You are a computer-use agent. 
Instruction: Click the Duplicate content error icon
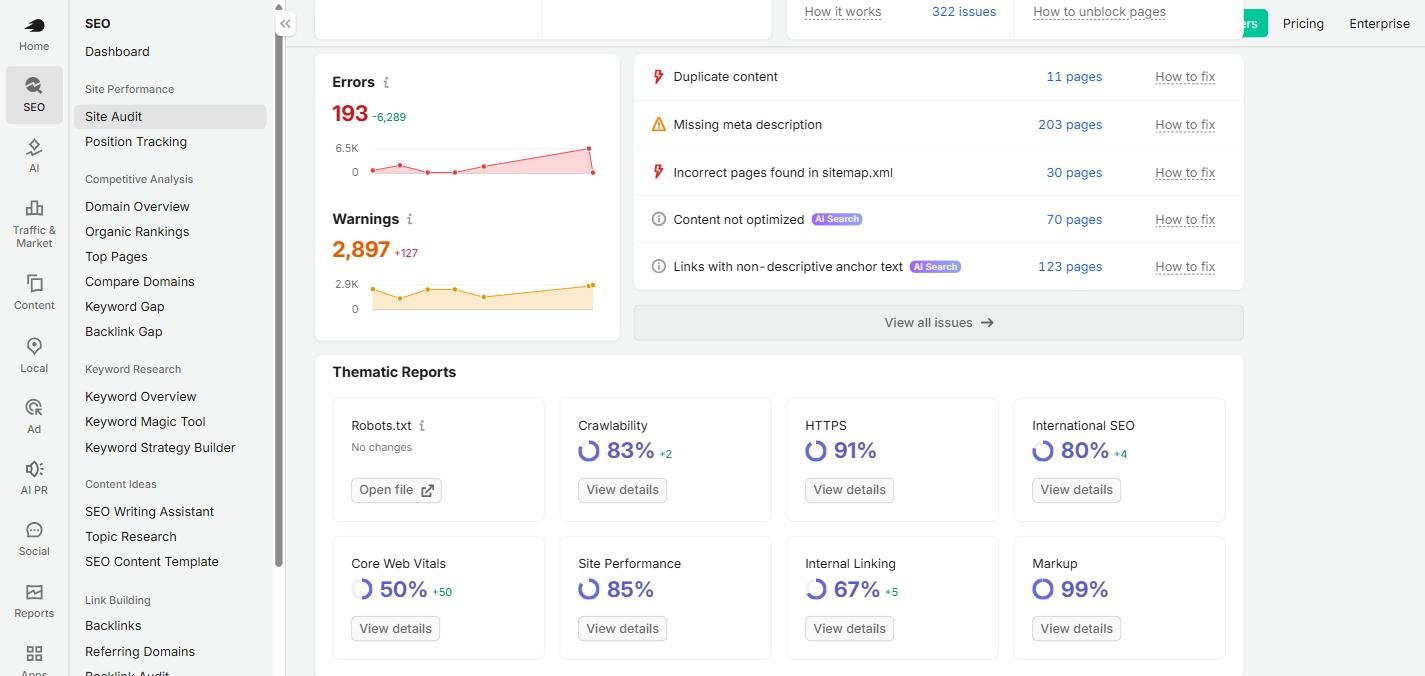click(x=658, y=76)
